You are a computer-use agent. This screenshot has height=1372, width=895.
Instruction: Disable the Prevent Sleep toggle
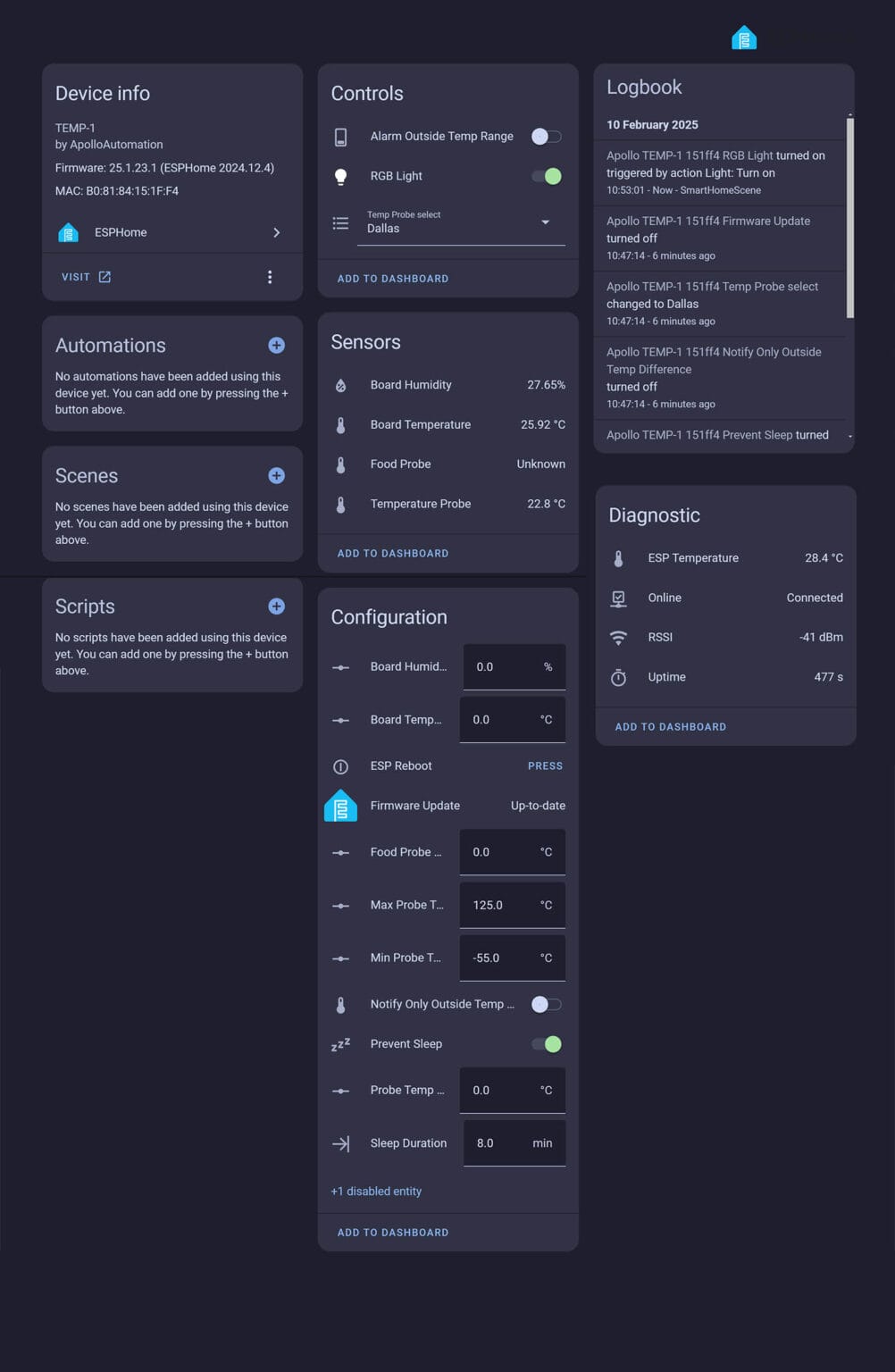[546, 1044]
